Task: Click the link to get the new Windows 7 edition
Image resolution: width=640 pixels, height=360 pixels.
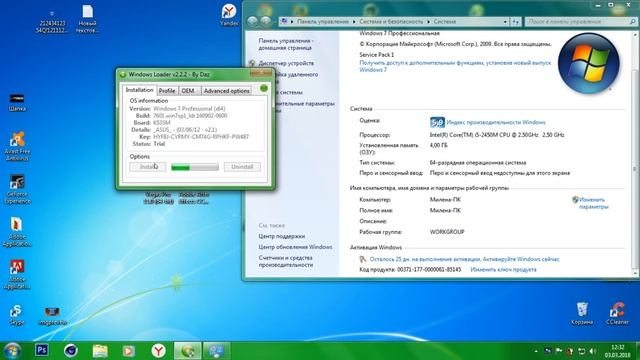Action: (x=455, y=66)
